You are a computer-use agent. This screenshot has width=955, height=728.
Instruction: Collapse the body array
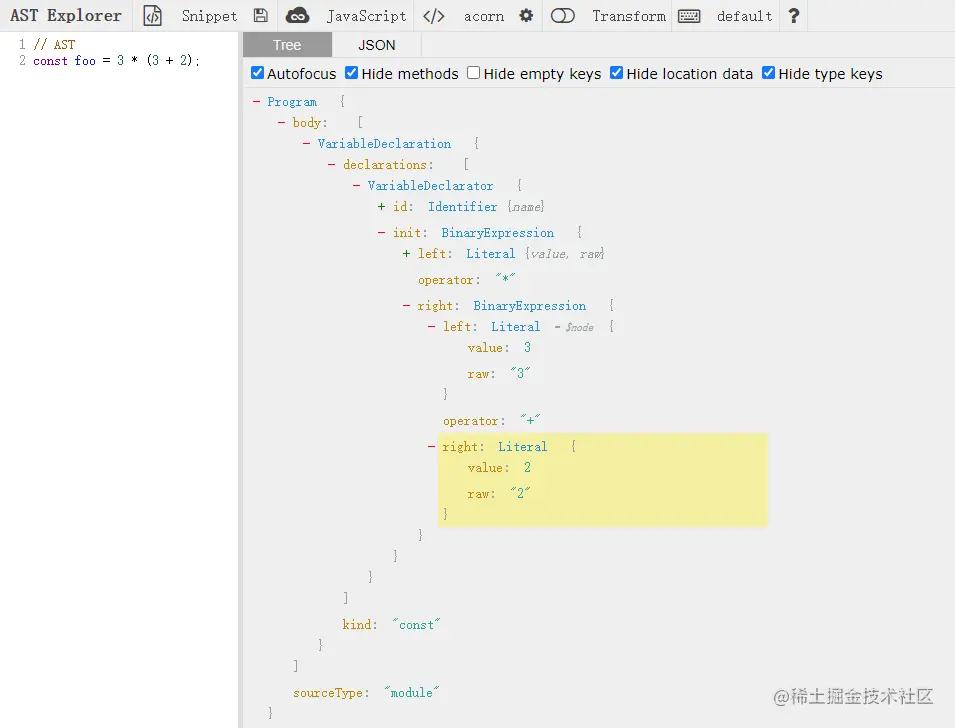tap(281, 122)
